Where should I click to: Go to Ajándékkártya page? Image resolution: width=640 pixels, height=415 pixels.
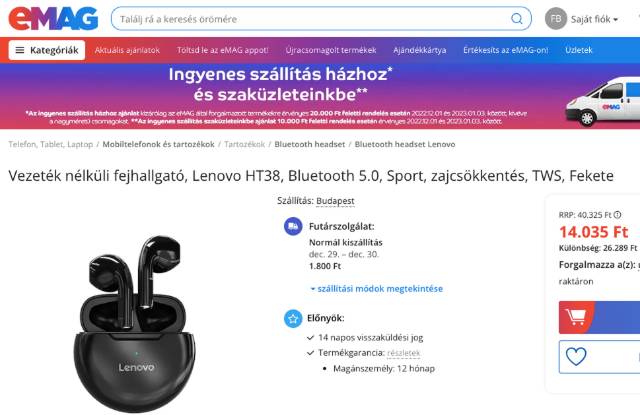pos(420,50)
